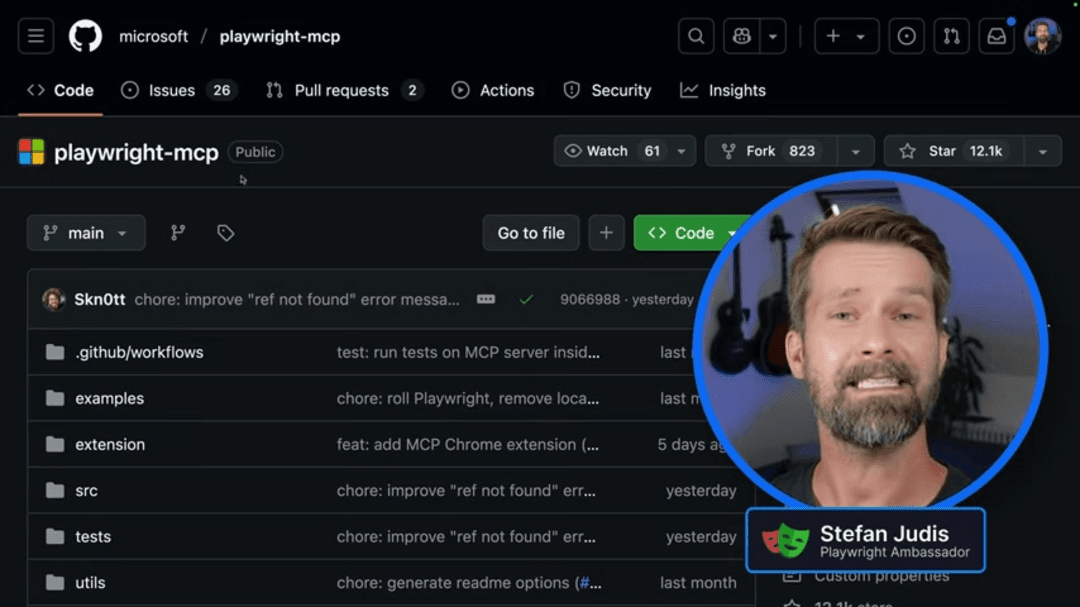Click the search magnifier icon

[x=696, y=35]
